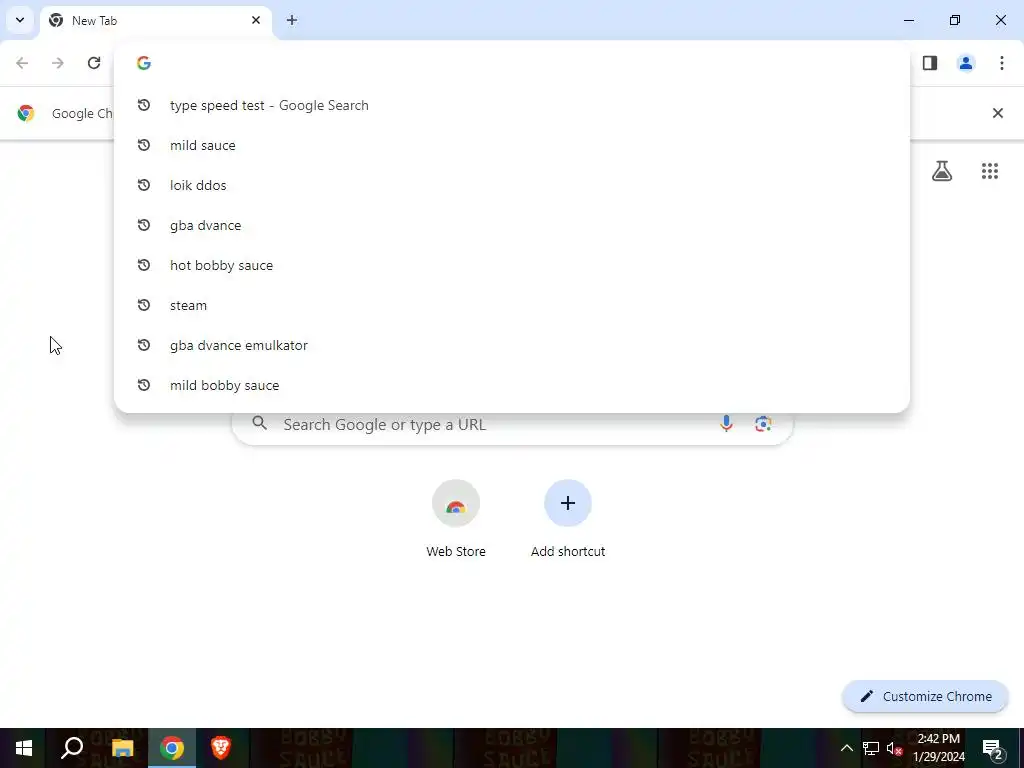Open the tab search dropdown arrow
The image size is (1024, 768).
click(x=20, y=20)
